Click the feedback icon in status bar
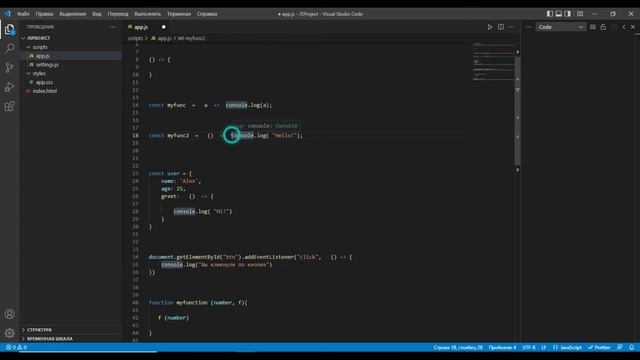Image resolution: width=640 pixels, height=360 pixels. pyautogui.click(x=620, y=347)
